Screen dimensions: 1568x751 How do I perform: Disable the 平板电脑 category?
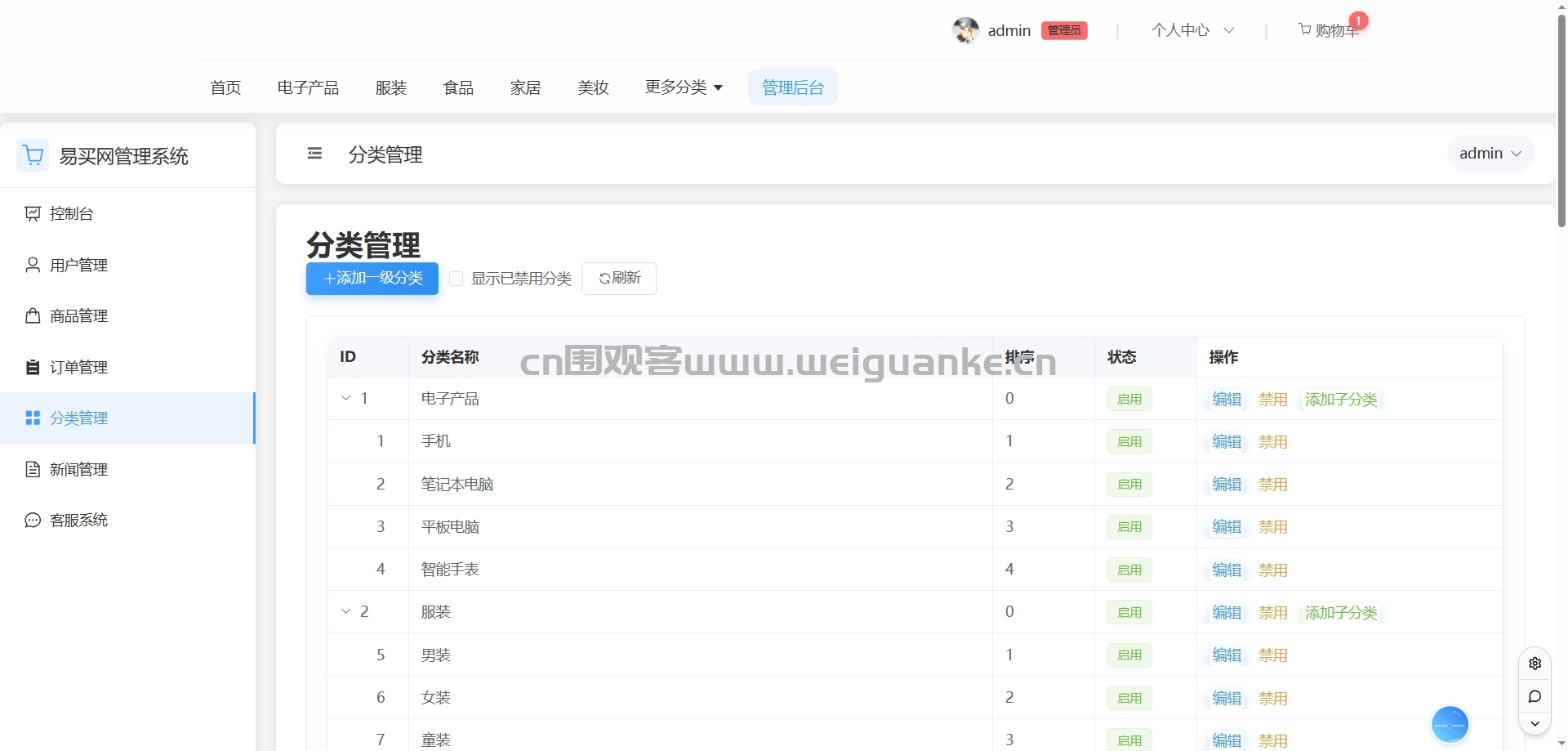1272,526
